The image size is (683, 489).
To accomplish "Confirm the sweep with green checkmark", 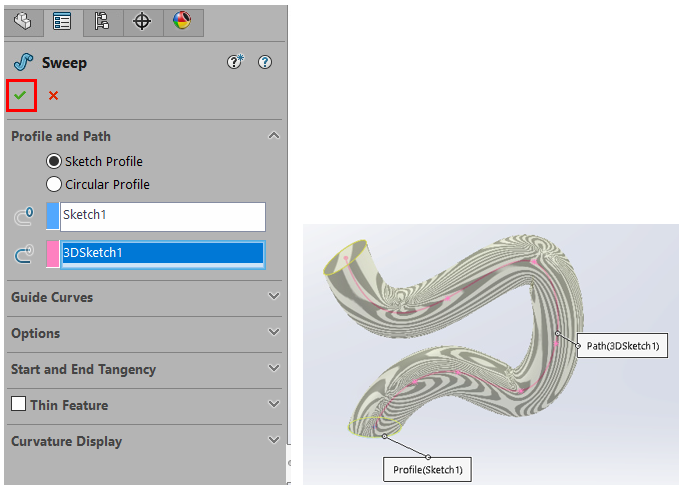I will tap(20, 95).
